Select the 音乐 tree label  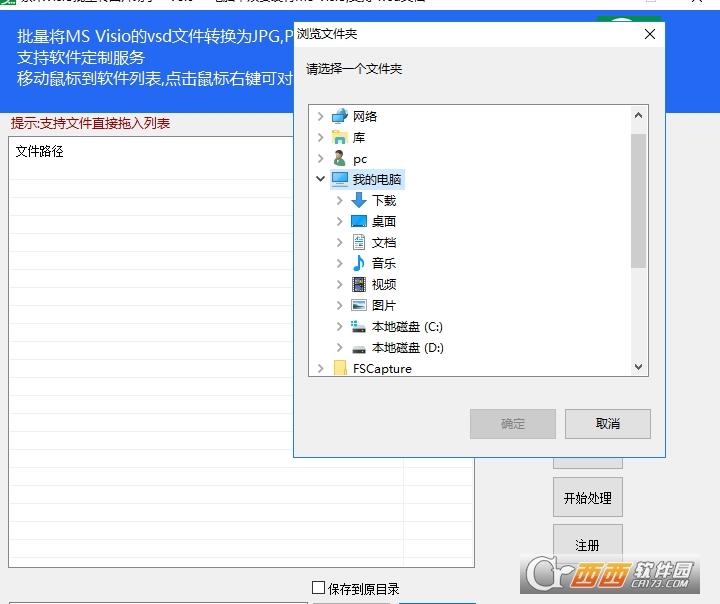(384, 263)
